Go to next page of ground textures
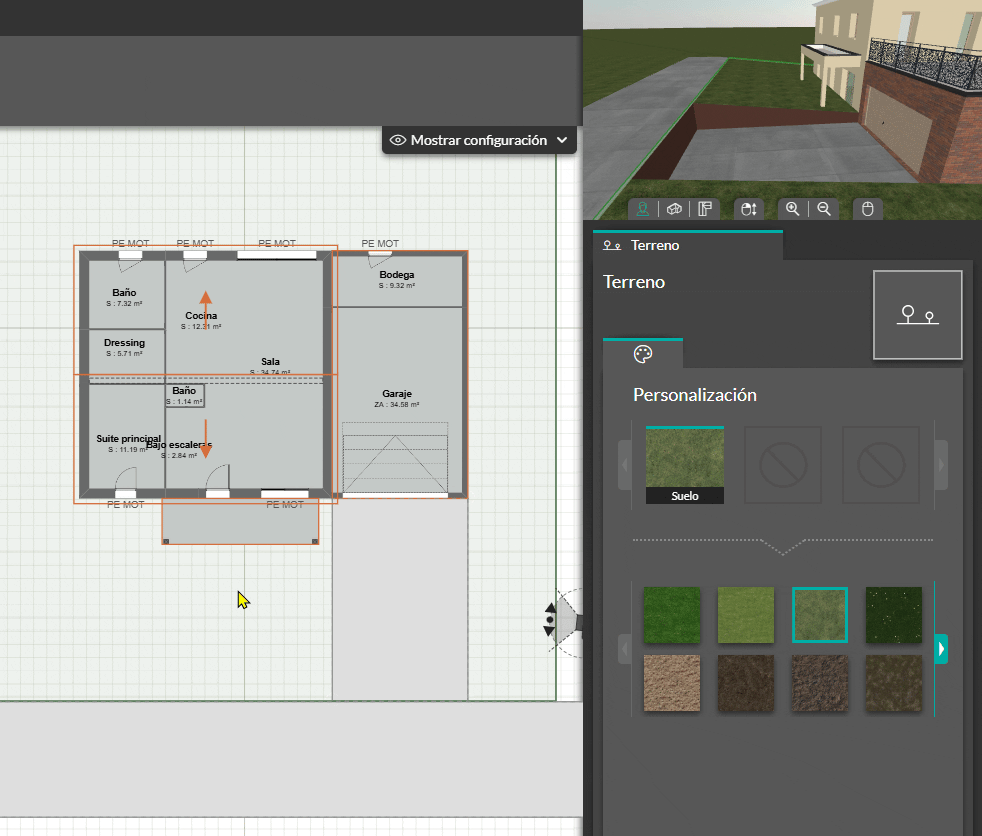Viewport: 982px width, 836px height. coord(941,649)
